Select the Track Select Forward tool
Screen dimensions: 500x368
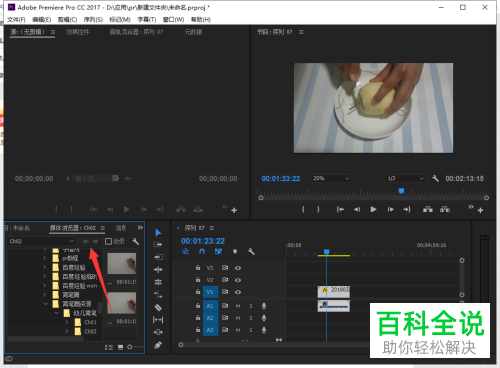click(x=158, y=245)
